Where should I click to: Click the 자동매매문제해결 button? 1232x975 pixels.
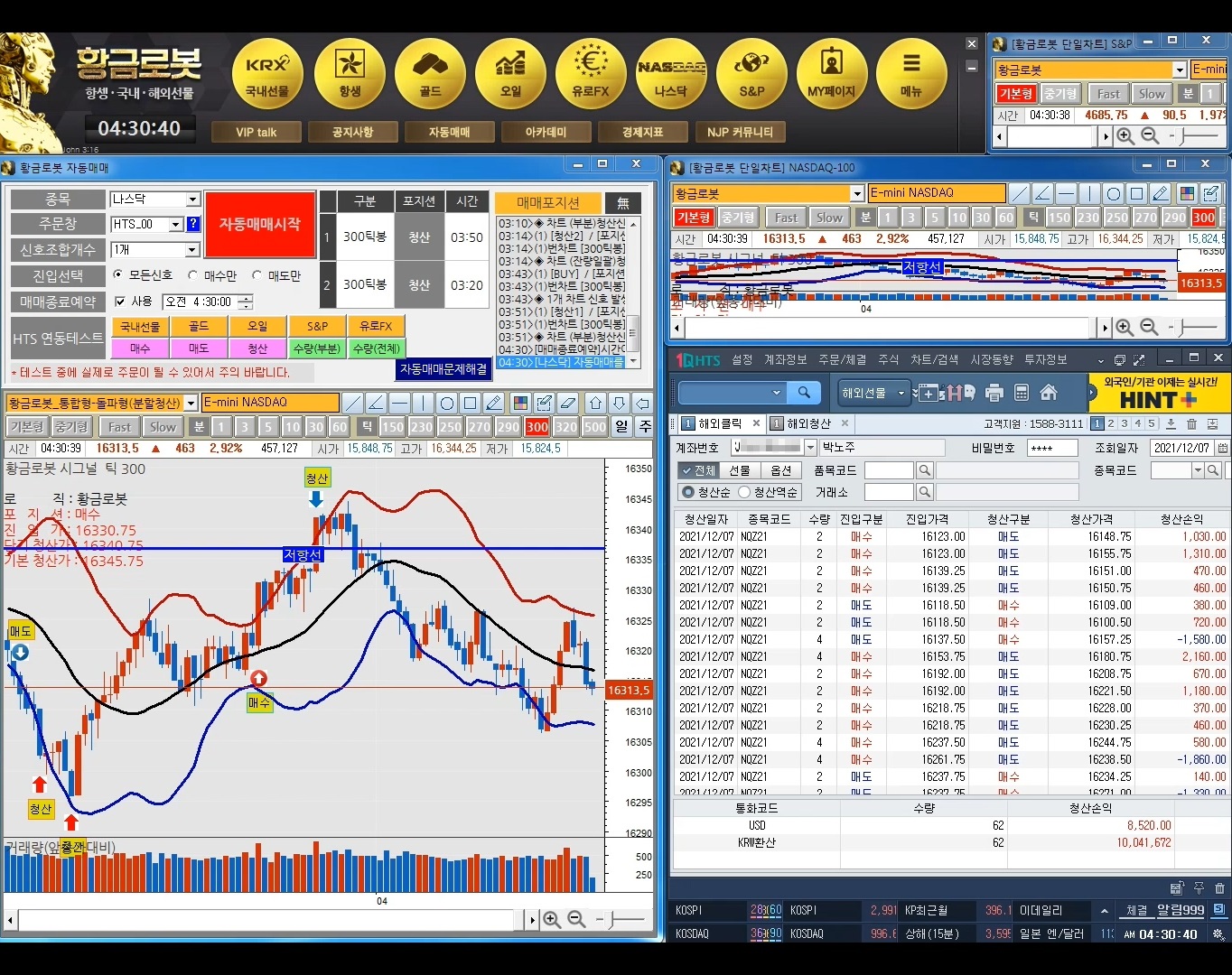443,368
